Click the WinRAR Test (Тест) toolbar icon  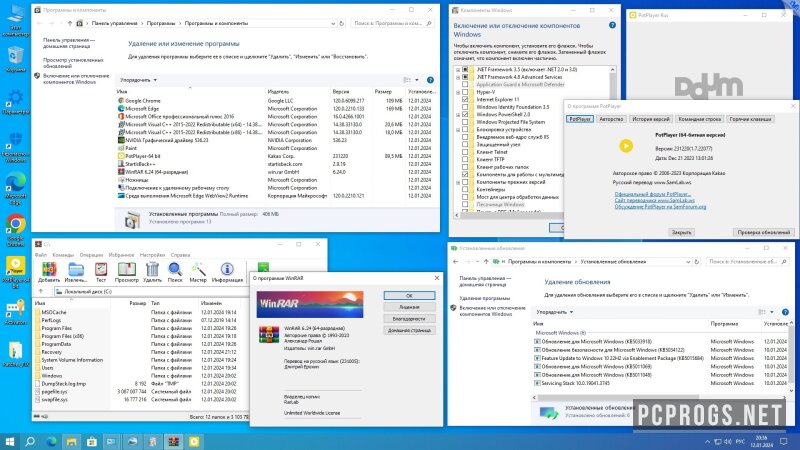point(101,272)
